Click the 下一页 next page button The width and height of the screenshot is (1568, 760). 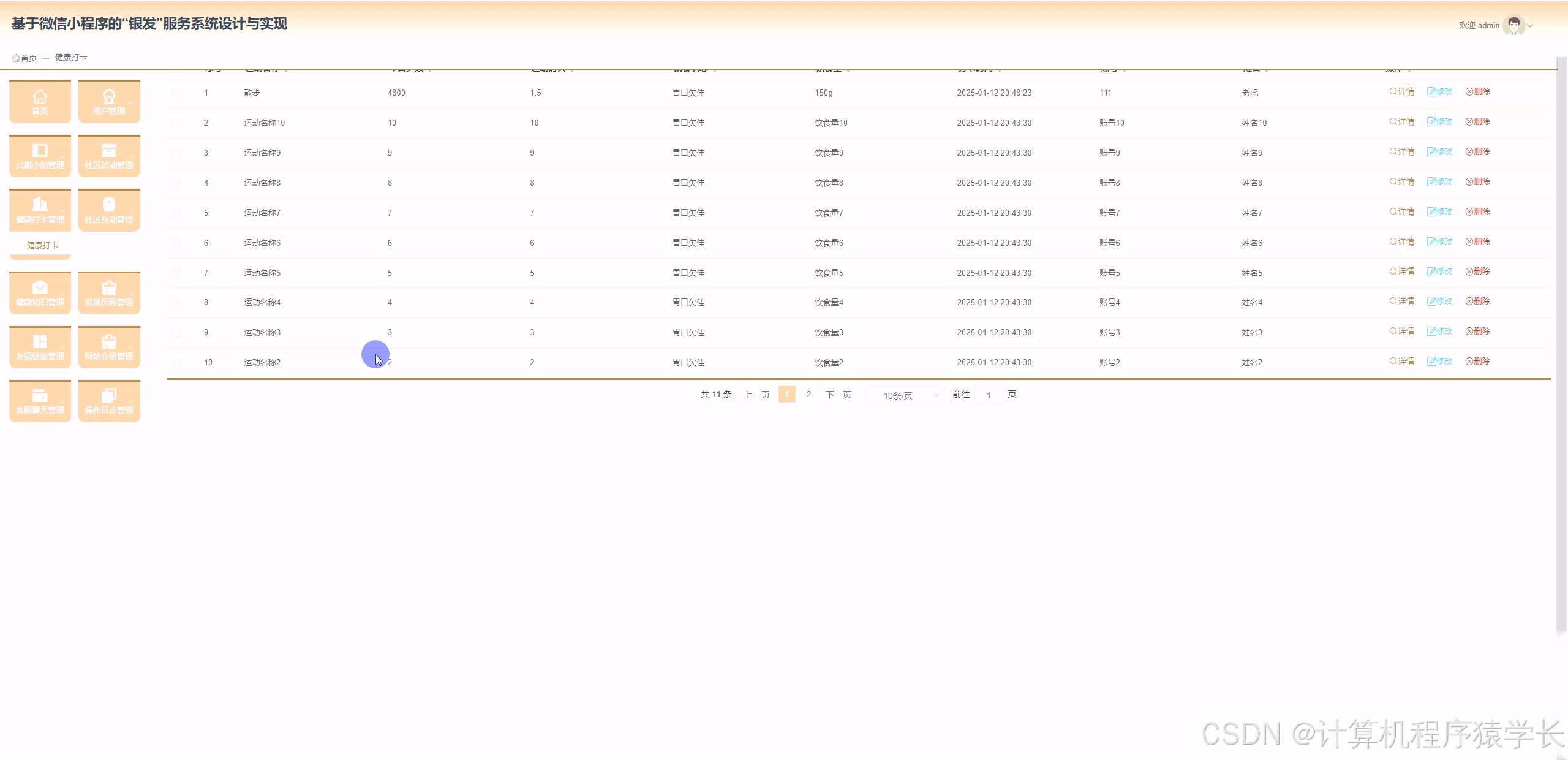[x=838, y=395]
